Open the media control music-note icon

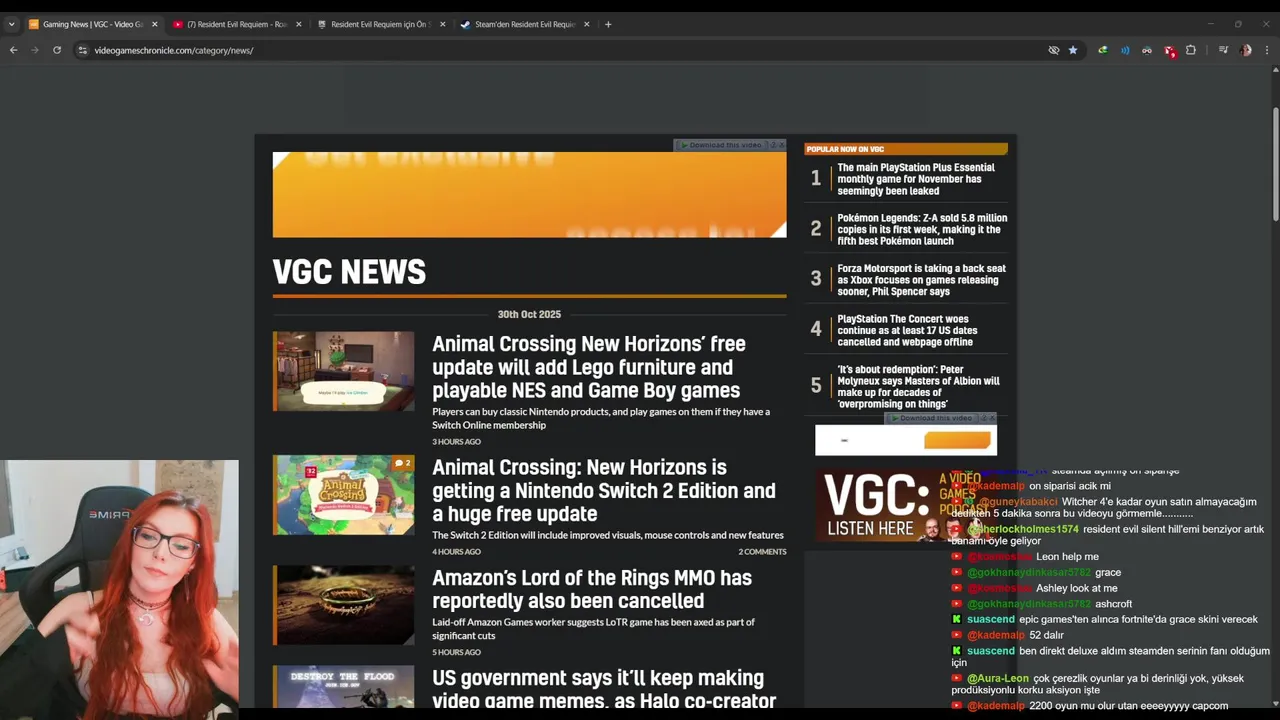(1223, 50)
